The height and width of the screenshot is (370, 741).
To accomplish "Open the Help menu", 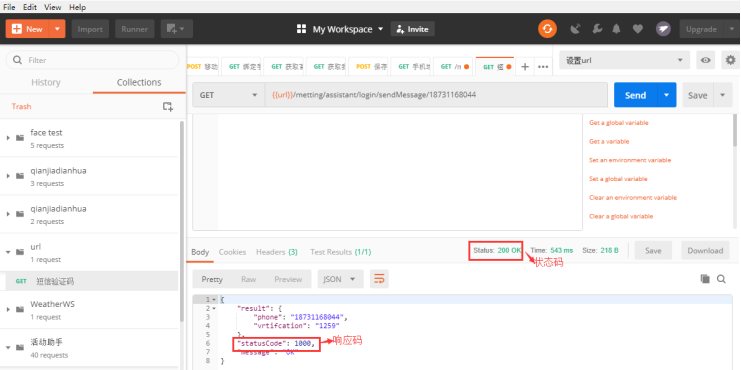I will pos(77,7).
